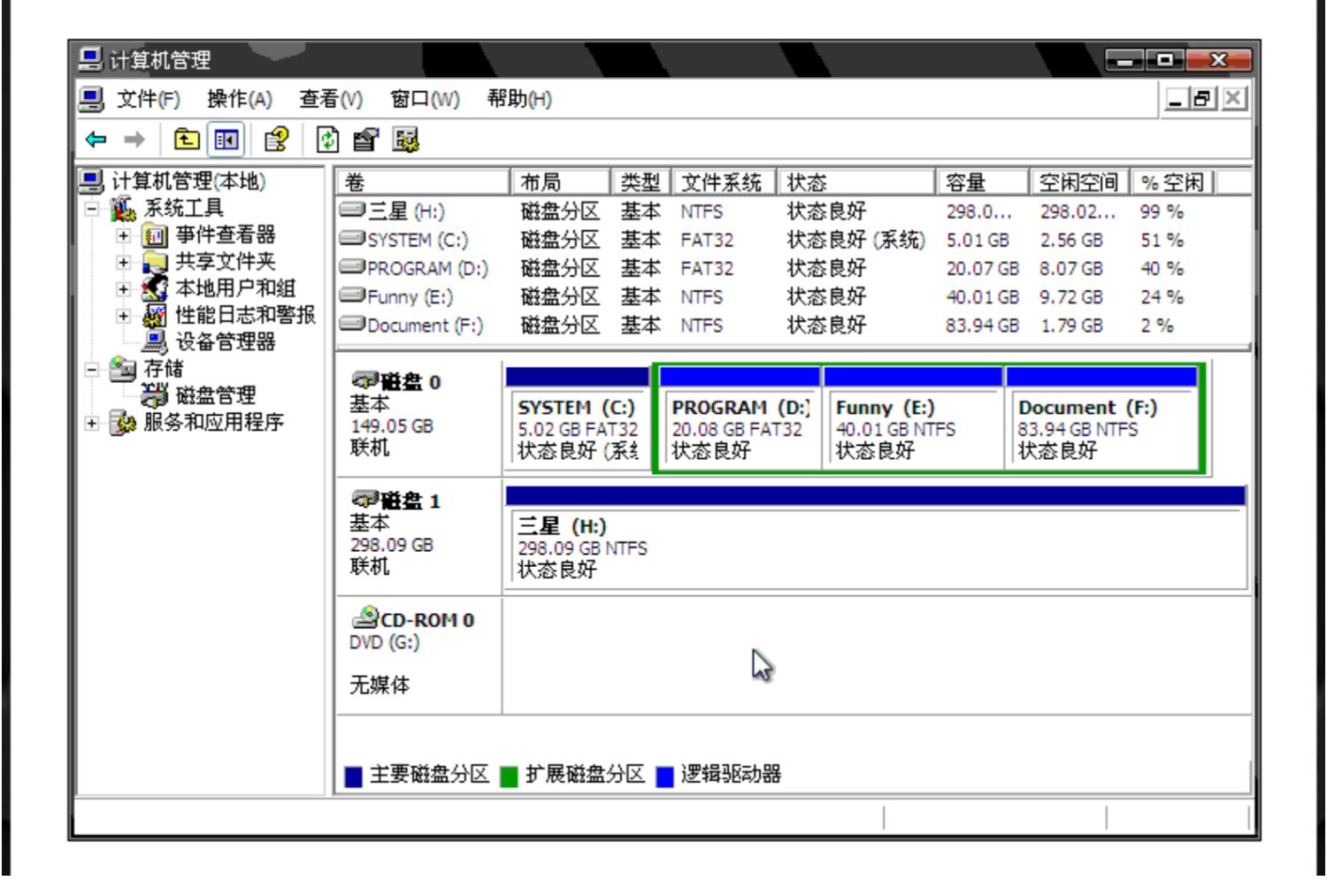This screenshot has height=896, width=1327.
Task: Collapse the 存储 tree node
Action: 91,370
